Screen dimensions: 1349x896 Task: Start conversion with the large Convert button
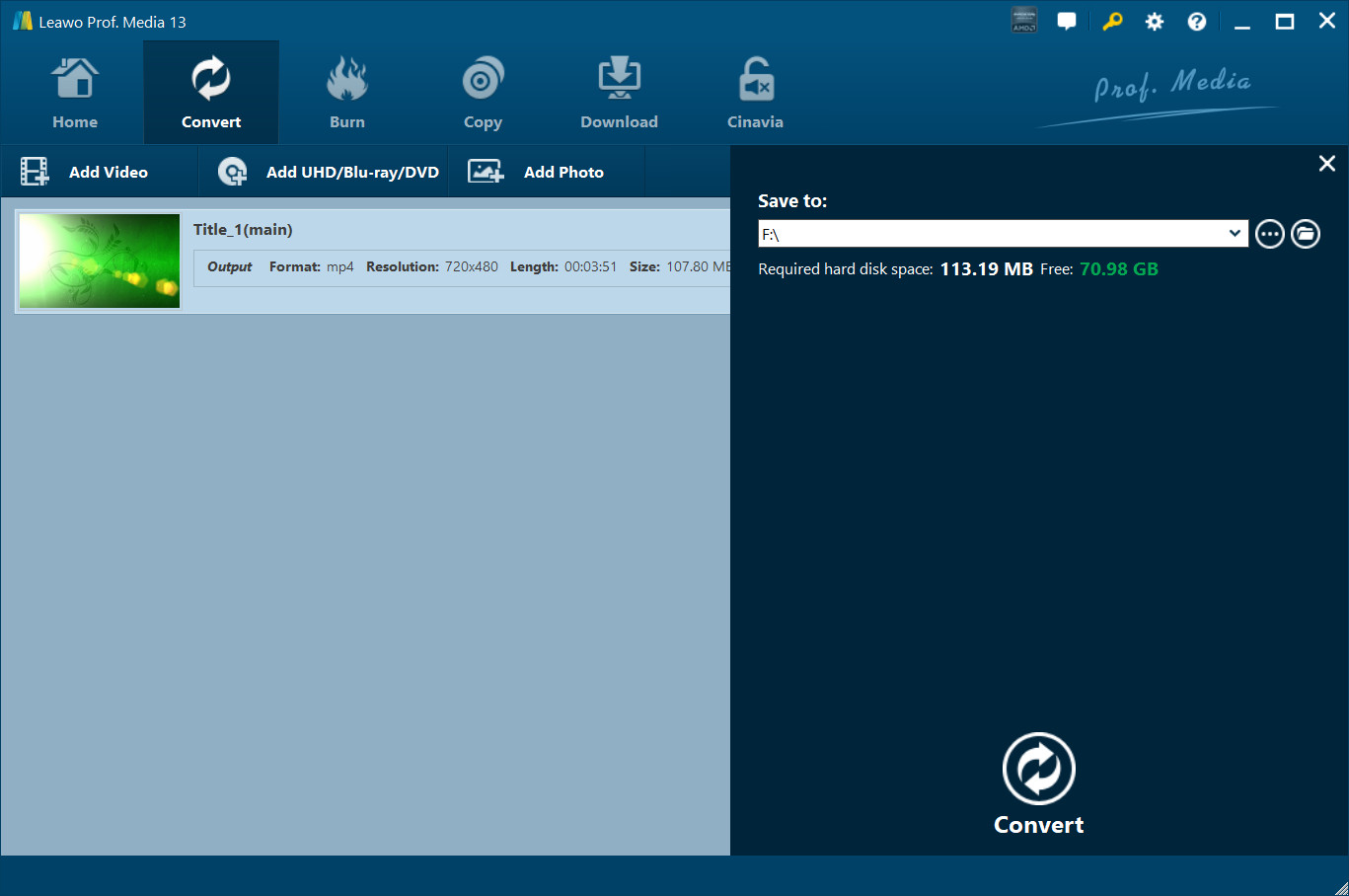point(1038,784)
